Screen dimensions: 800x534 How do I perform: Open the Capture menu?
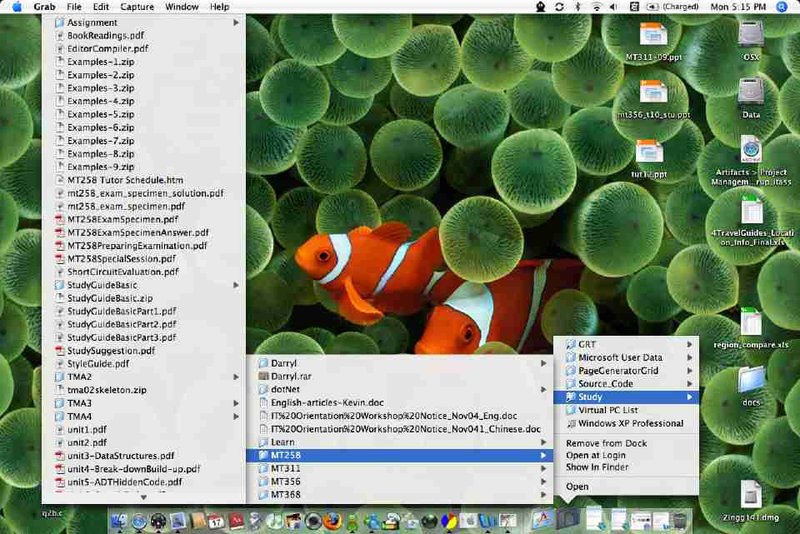pos(137,7)
